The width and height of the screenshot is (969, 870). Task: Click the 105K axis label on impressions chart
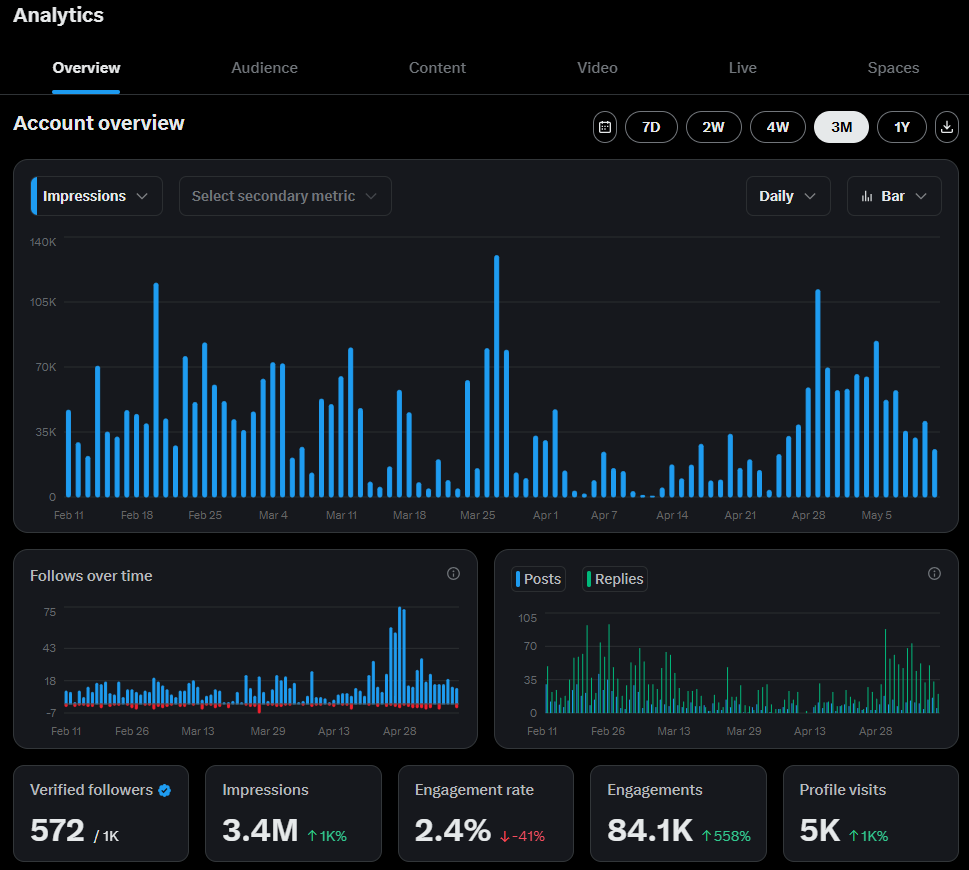click(x=43, y=302)
